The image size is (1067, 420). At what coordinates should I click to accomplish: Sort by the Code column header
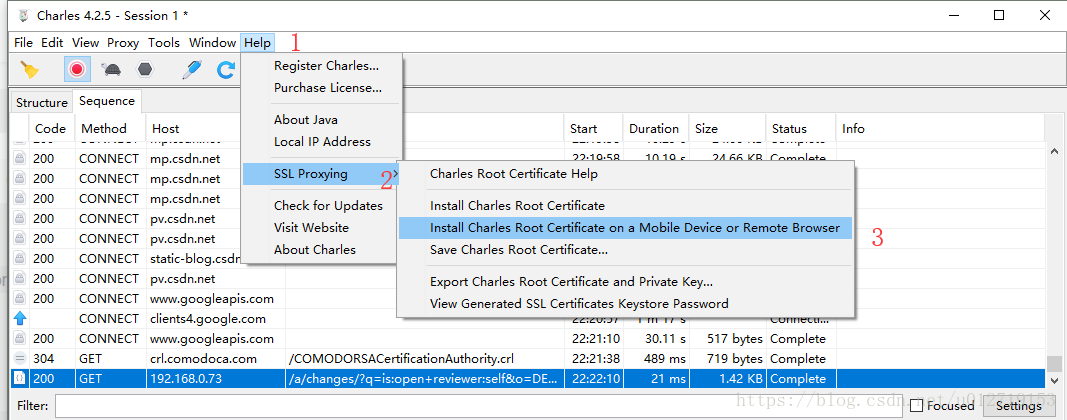pyautogui.click(x=52, y=129)
